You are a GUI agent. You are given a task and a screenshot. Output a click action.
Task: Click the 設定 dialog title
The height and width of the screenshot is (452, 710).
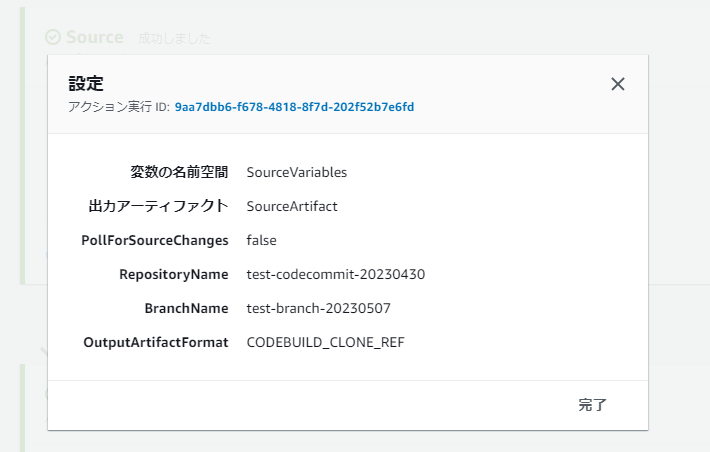tap(85, 83)
